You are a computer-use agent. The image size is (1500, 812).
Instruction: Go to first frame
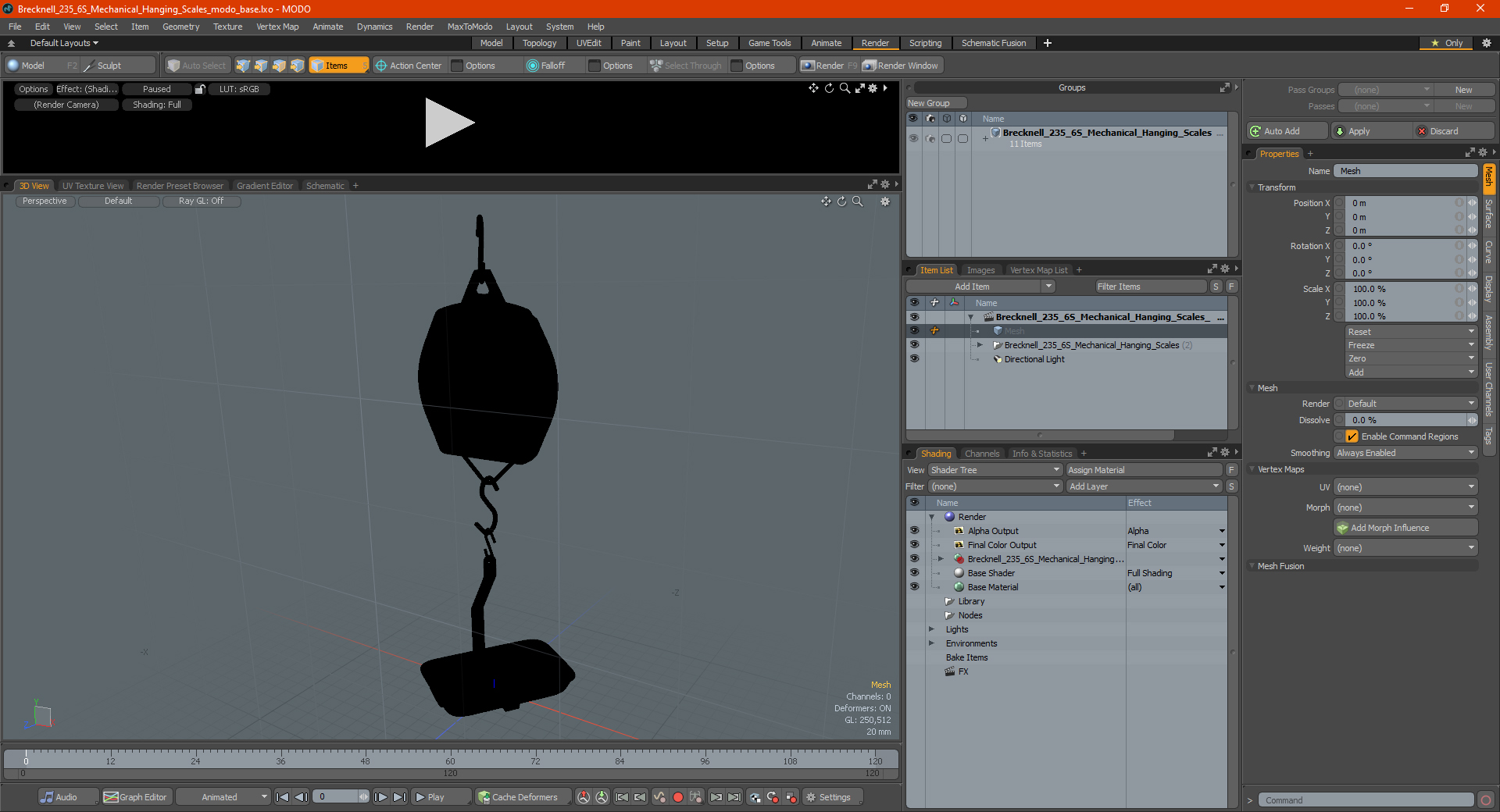tap(283, 797)
